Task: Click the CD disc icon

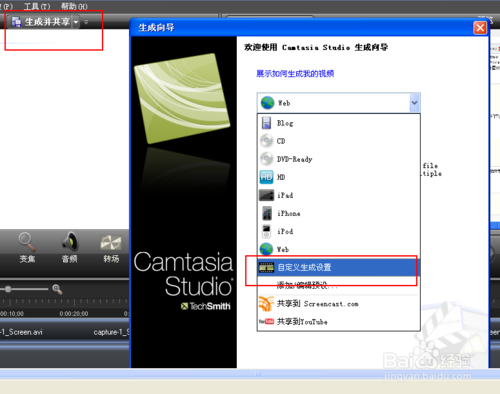Action: pyautogui.click(x=266, y=141)
